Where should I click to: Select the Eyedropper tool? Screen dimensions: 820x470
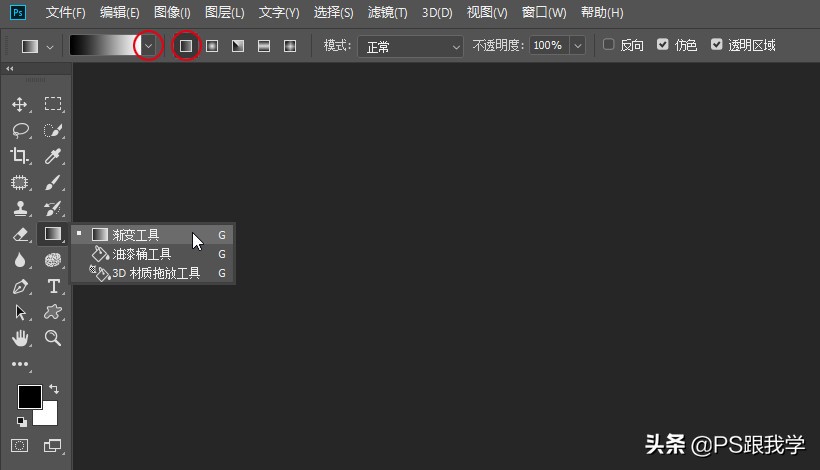[x=53, y=156]
